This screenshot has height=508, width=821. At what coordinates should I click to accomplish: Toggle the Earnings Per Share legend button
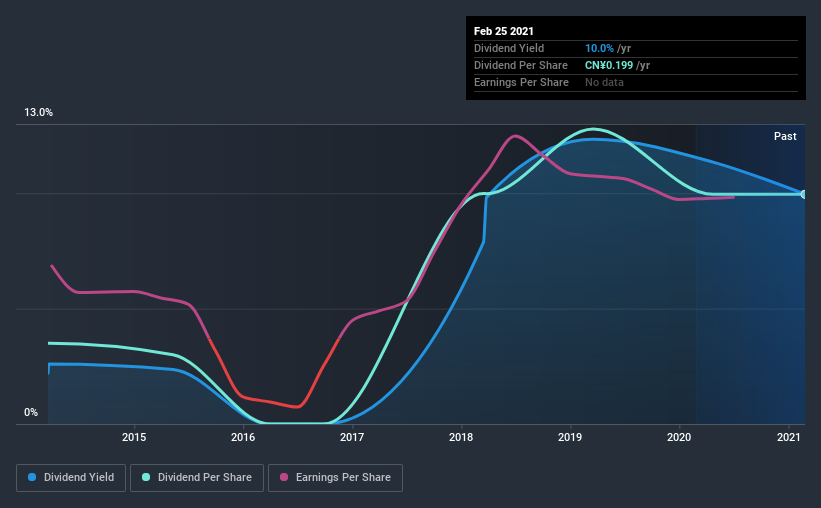pos(335,478)
